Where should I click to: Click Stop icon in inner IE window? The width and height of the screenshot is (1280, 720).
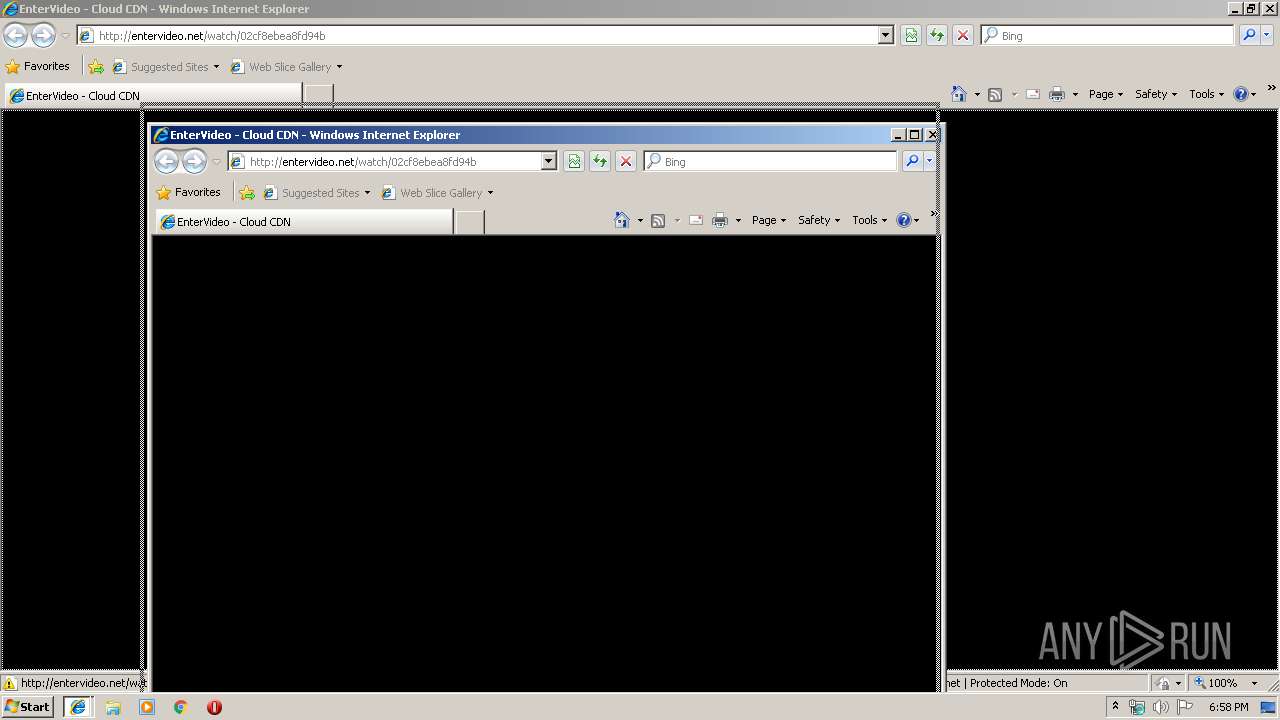[x=626, y=161]
